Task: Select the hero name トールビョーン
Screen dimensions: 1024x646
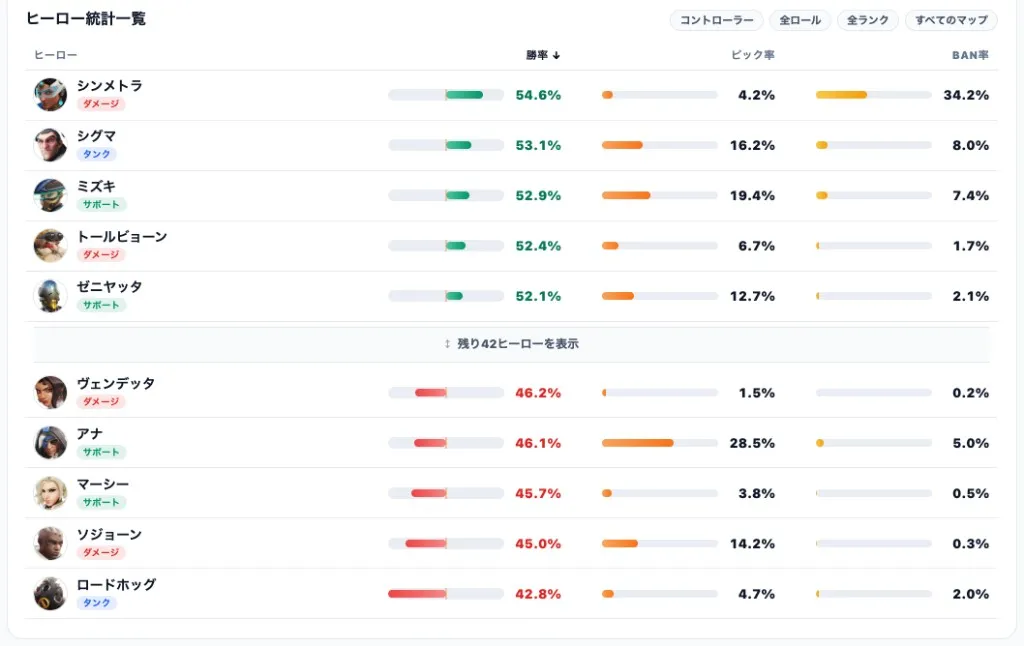Action: [x=122, y=236]
